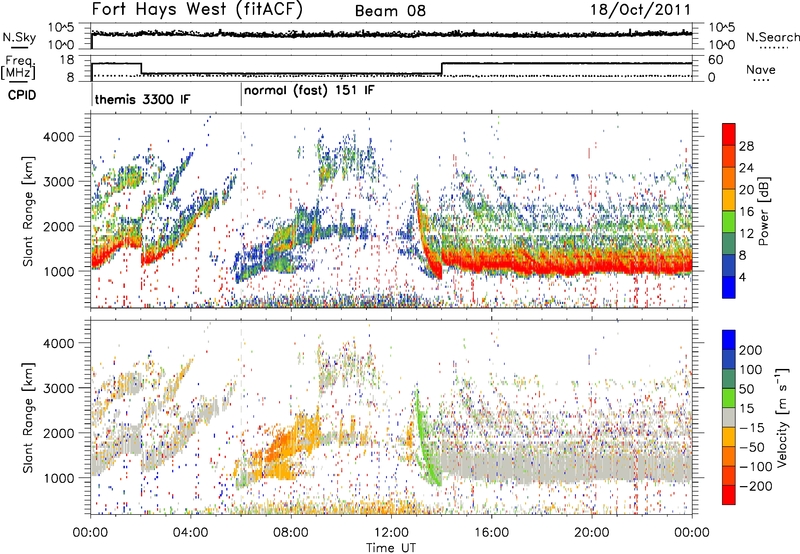Click the '04:00' time axis label

point(190,533)
